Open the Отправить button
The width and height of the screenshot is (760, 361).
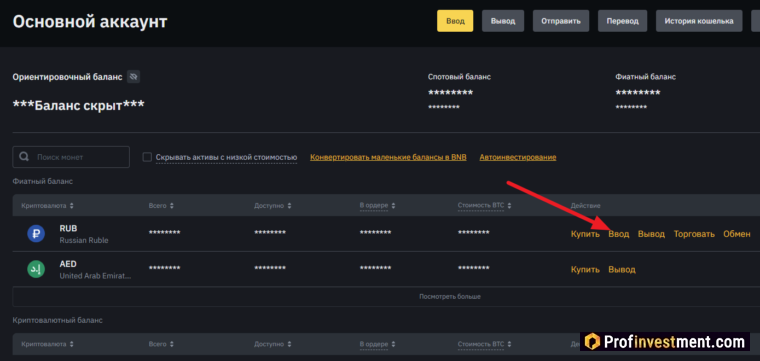(x=561, y=21)
